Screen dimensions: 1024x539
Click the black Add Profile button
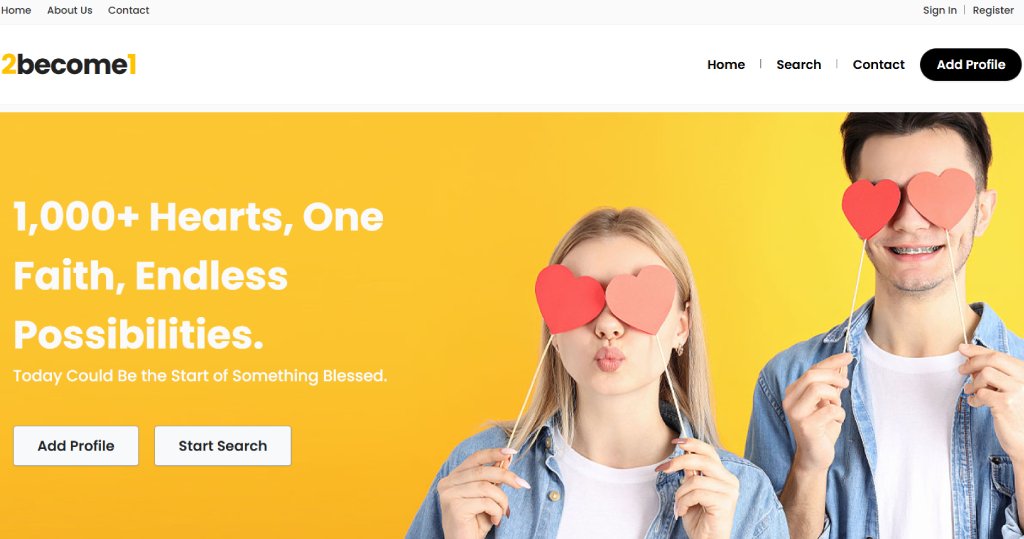point(970,65)
